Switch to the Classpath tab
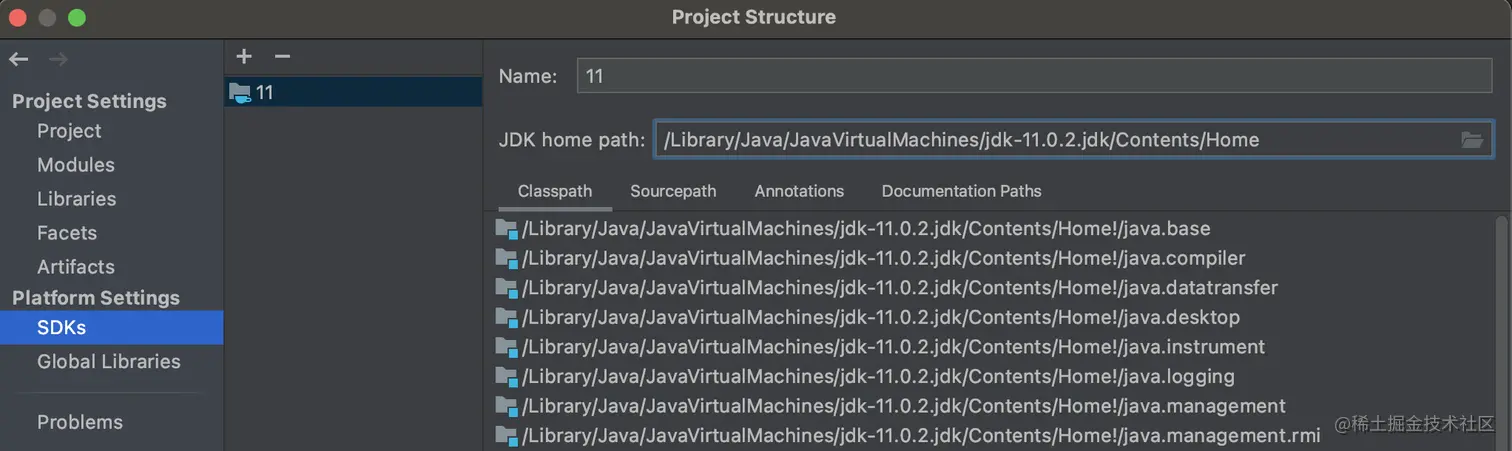This screenshot has height=451, width=1512. pos(555,191)
